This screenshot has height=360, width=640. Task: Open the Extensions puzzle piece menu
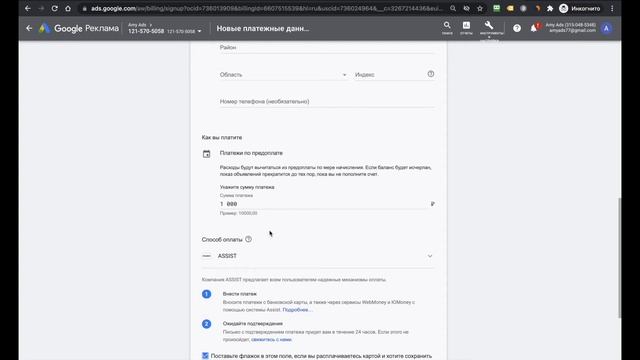point(550,8)
